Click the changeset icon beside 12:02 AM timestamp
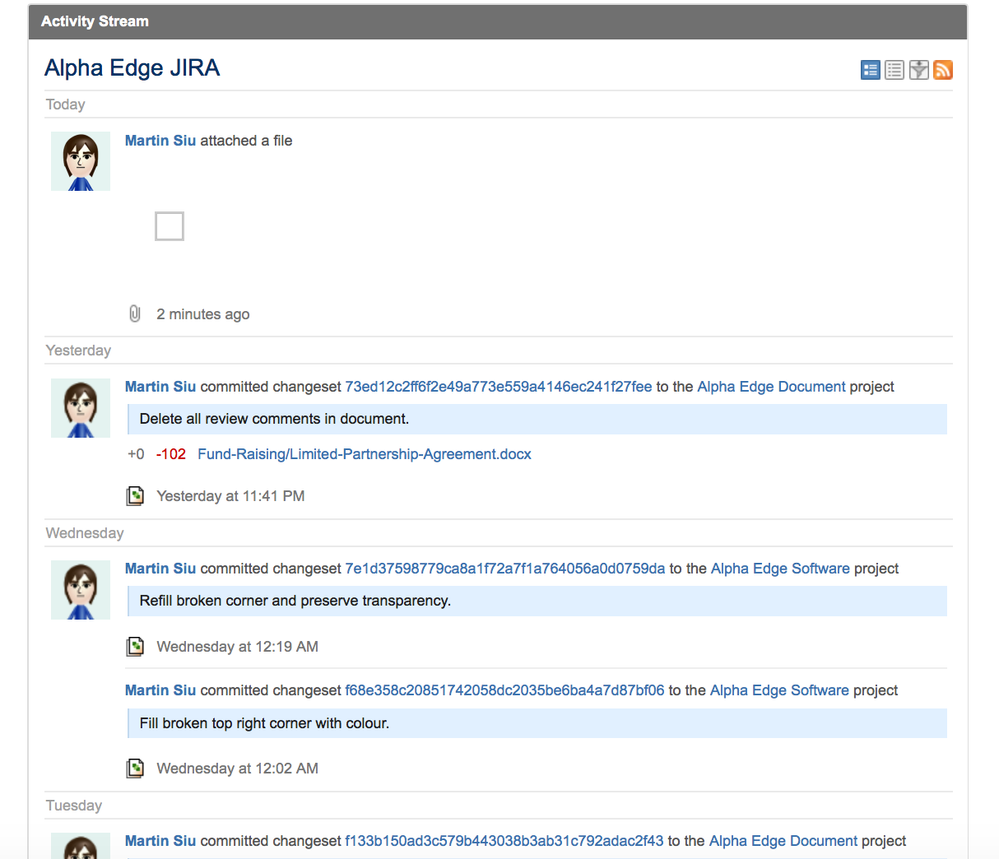999x859 pixels. pyautogui.click(x=135, y=768)
